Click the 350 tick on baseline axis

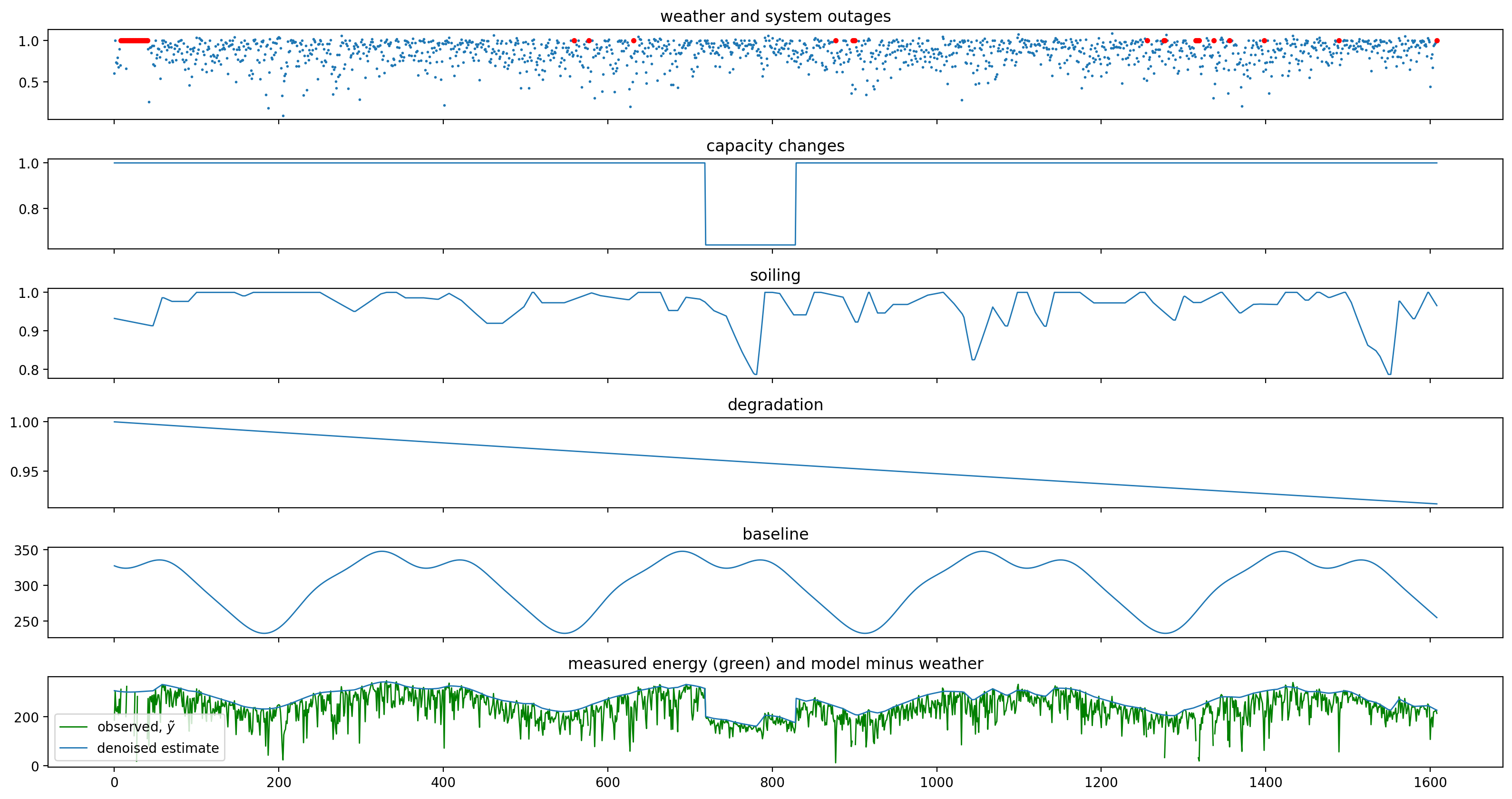click(26, 551)
